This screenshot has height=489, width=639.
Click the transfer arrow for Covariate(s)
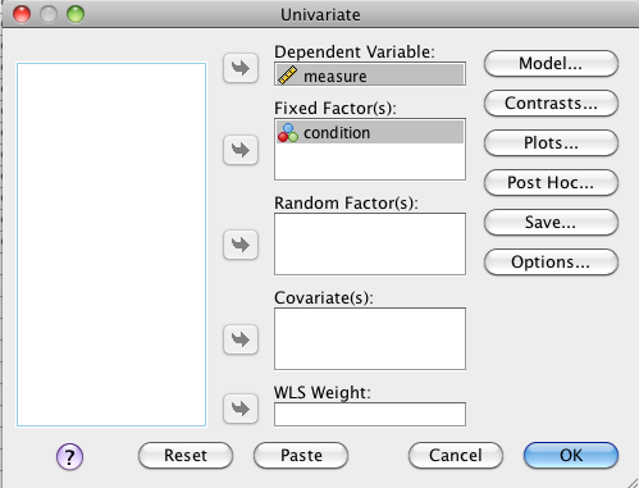point(240,339)
